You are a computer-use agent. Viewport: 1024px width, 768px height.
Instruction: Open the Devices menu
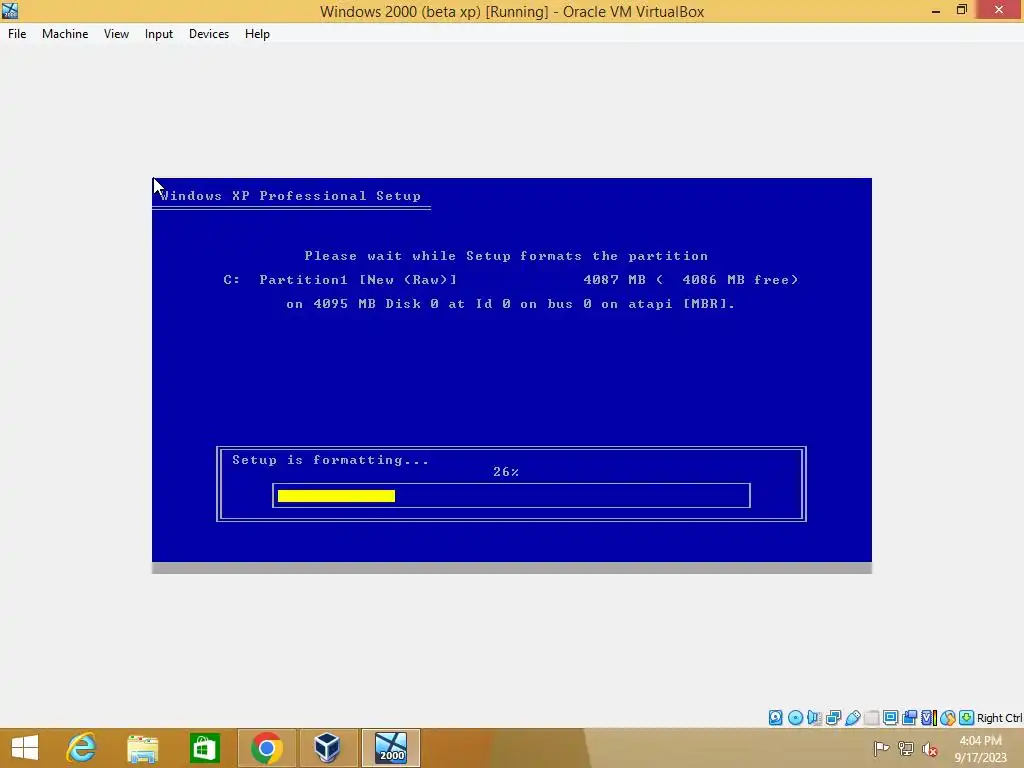[209, 34]
